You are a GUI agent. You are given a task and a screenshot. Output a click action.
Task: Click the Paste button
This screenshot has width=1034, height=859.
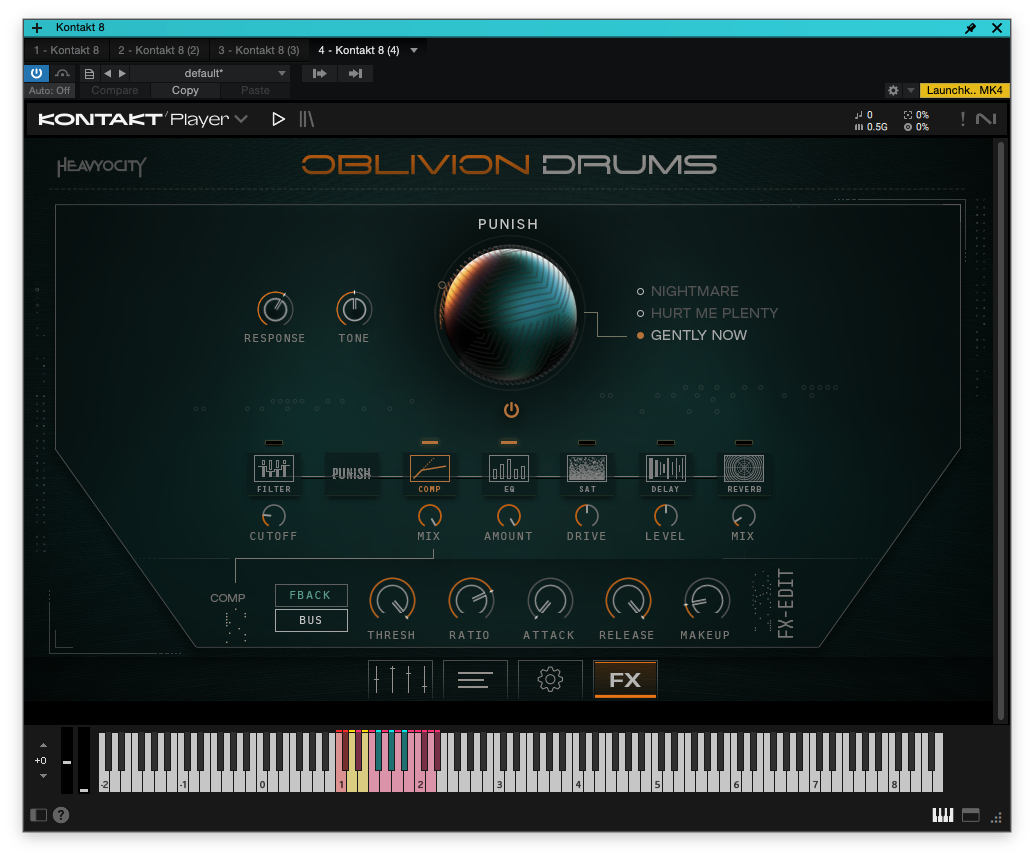coord(255,90)
